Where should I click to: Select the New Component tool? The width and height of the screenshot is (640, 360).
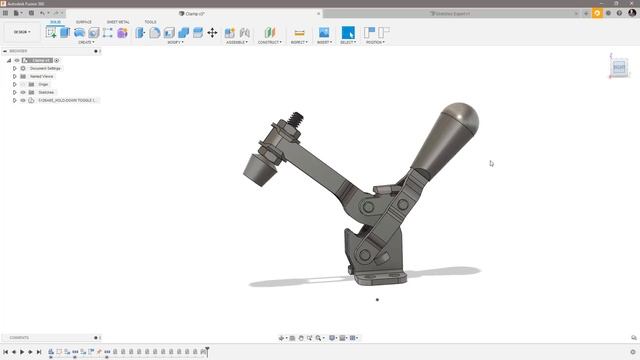coord(230,33)
